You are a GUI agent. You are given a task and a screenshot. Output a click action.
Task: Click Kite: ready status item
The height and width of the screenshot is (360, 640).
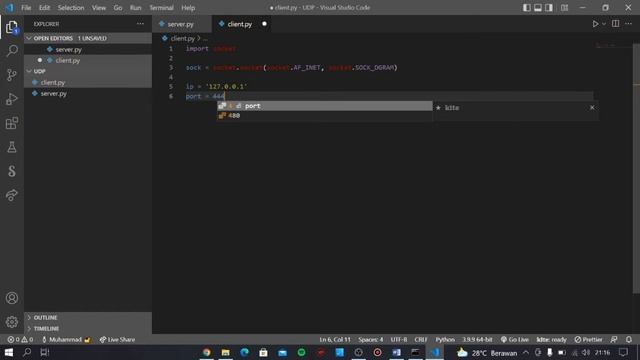[551, 340]
